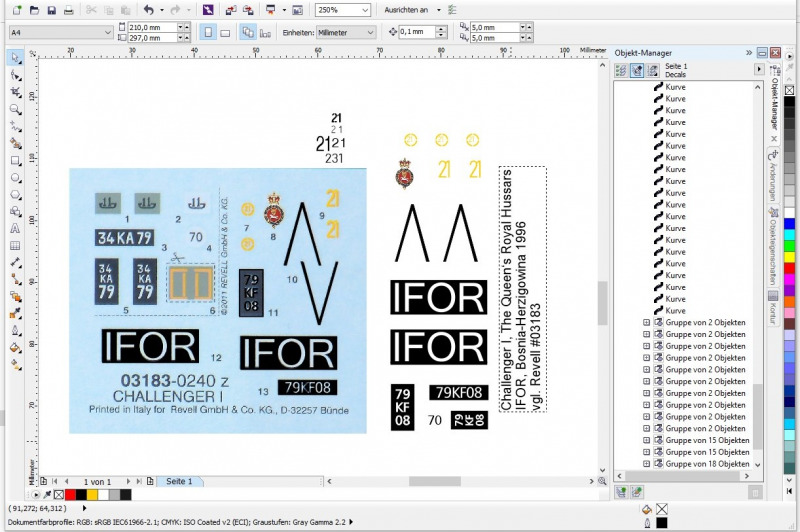Click the Import icon in the toolbar
This screenshot has width=800, height=532.
pos(231,10)
